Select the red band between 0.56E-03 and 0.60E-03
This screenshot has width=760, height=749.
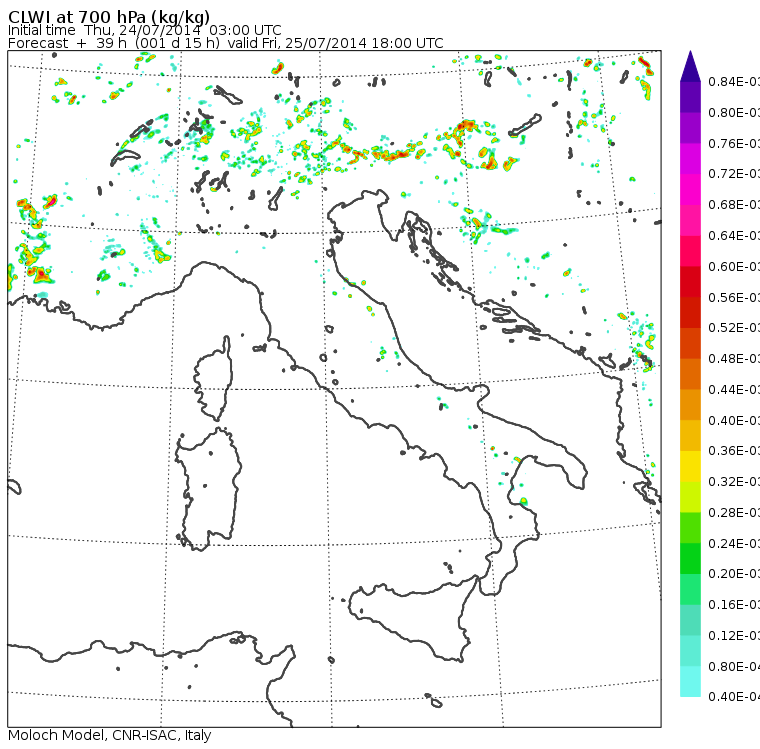[690, 282]
